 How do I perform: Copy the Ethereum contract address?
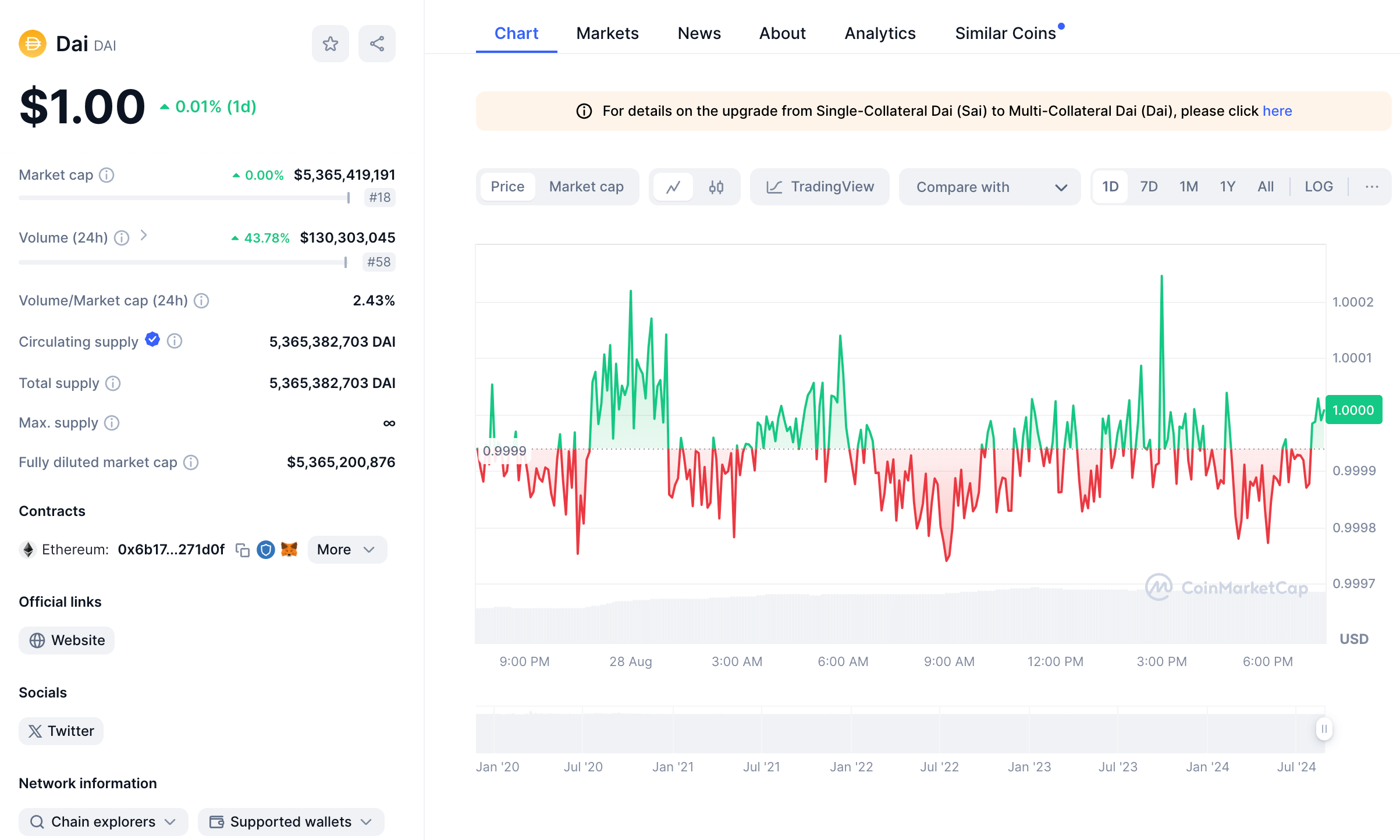[243, 550]
